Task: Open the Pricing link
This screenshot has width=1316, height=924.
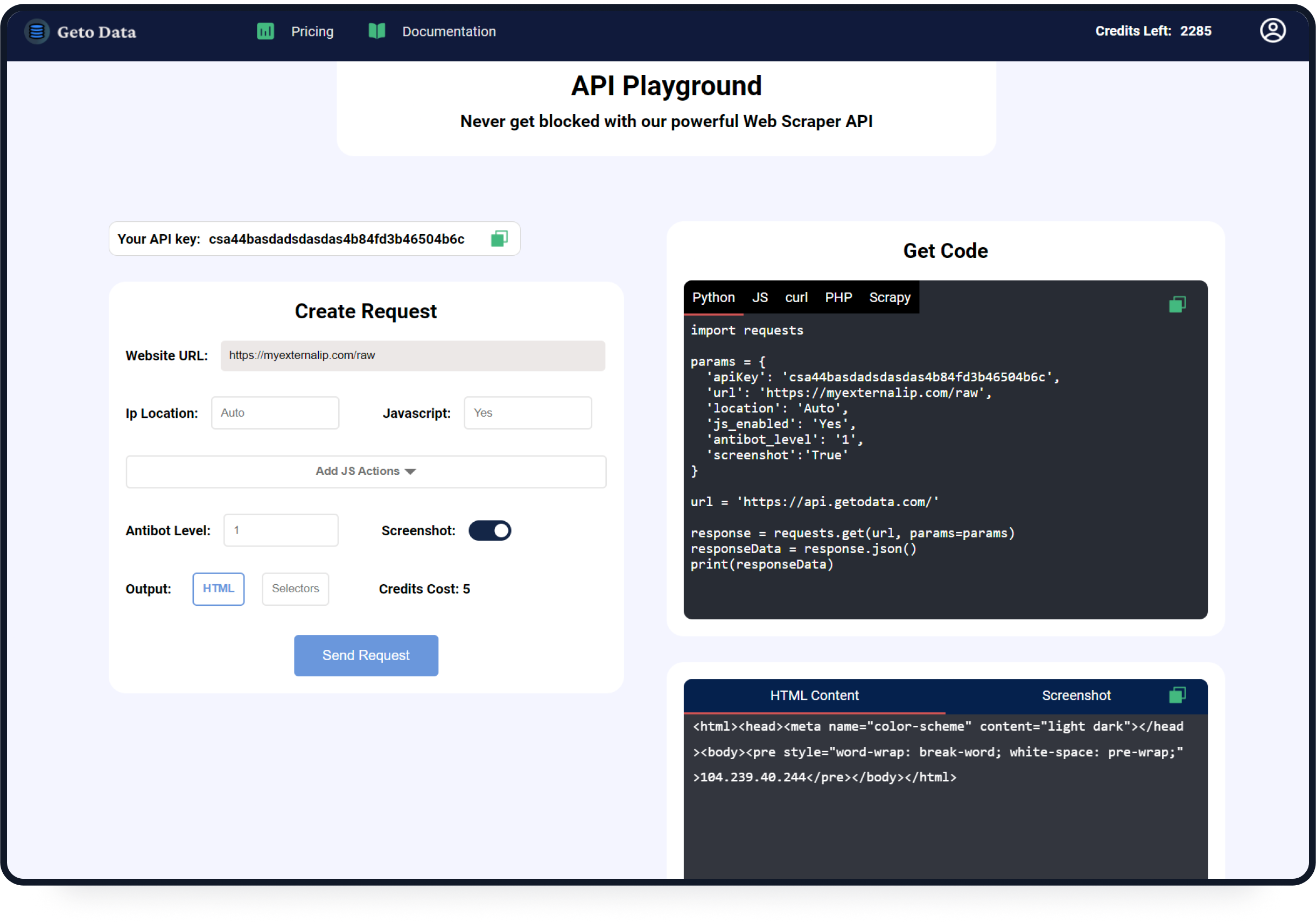Action: point(312,32)
